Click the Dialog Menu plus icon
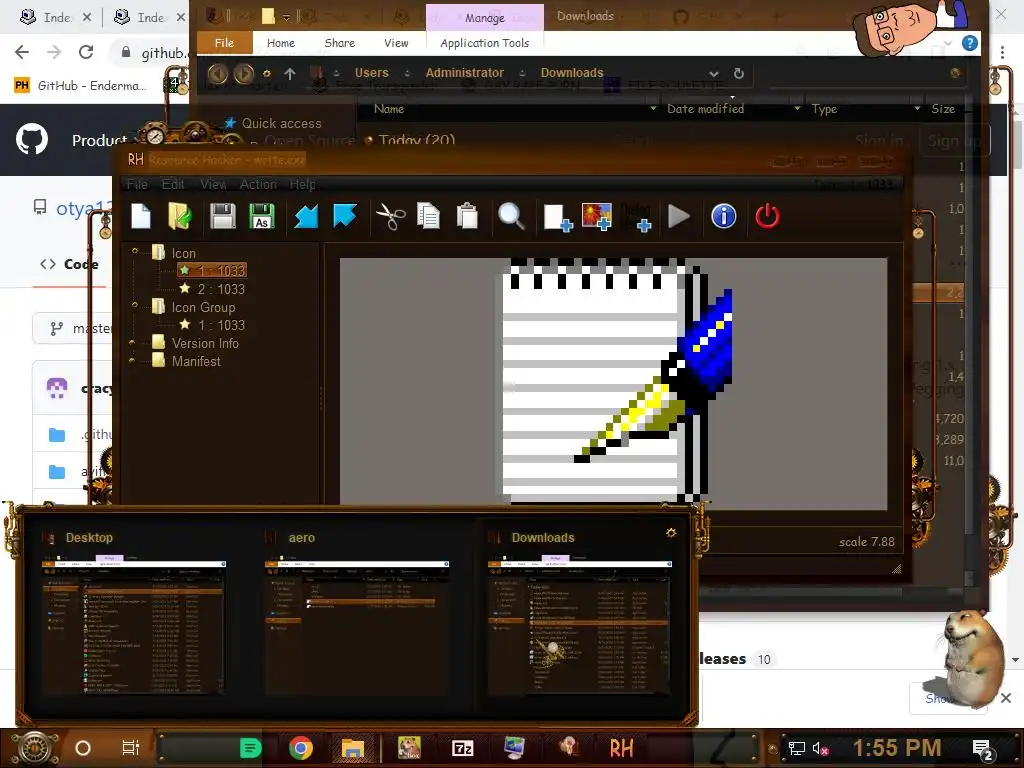 pyautogui.click(x=637, y=217)
